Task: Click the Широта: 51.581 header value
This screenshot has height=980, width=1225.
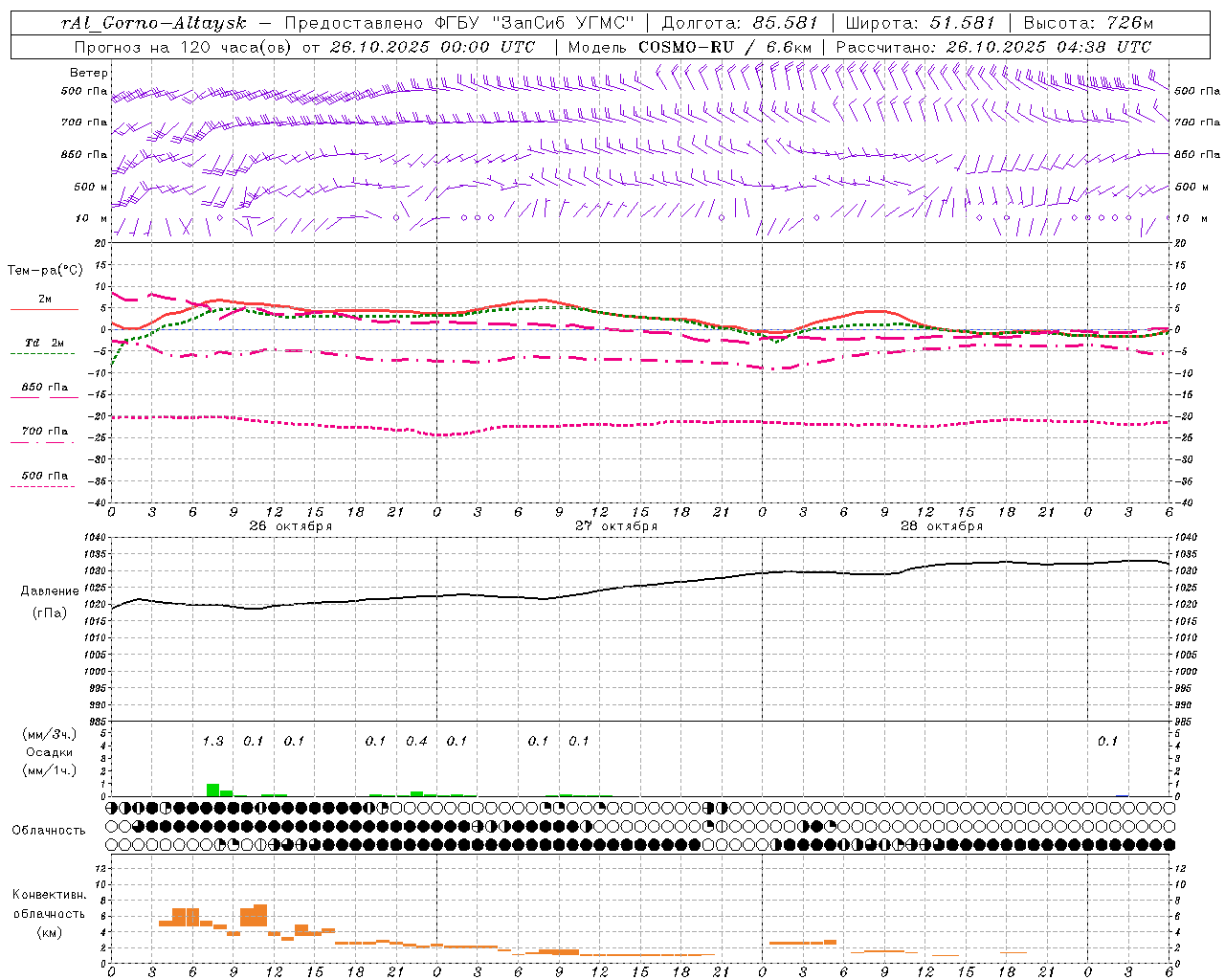Action: click(x=920, y=23)
